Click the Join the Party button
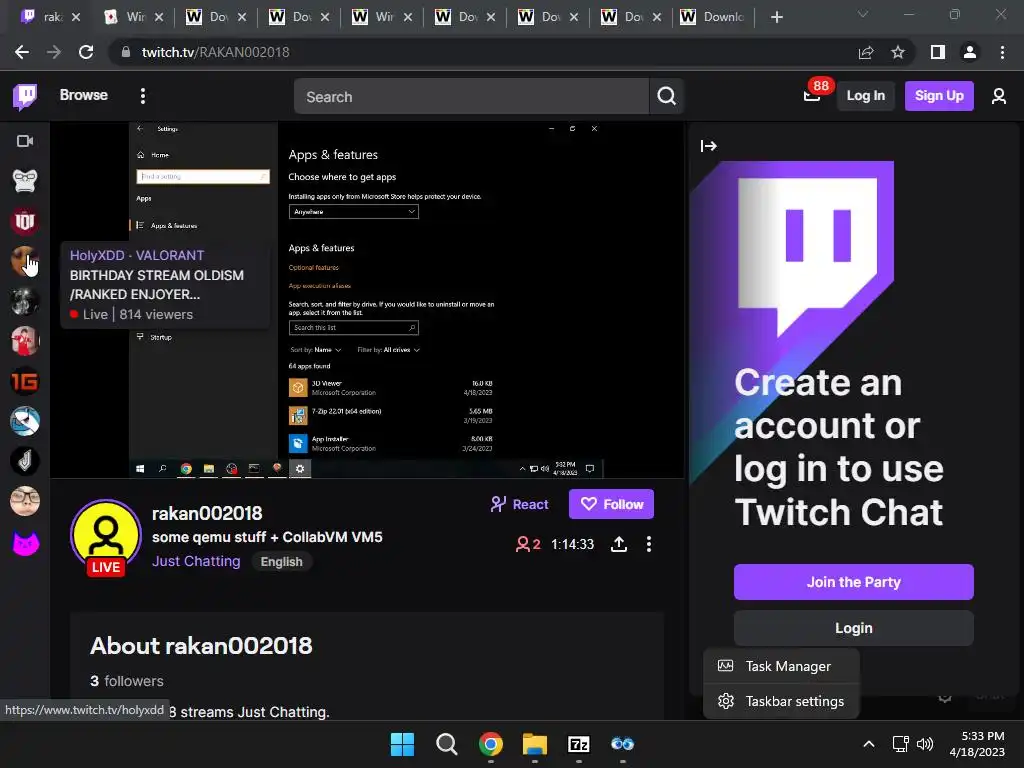This screenshot has width=1024, height=768. coord(854,582)
